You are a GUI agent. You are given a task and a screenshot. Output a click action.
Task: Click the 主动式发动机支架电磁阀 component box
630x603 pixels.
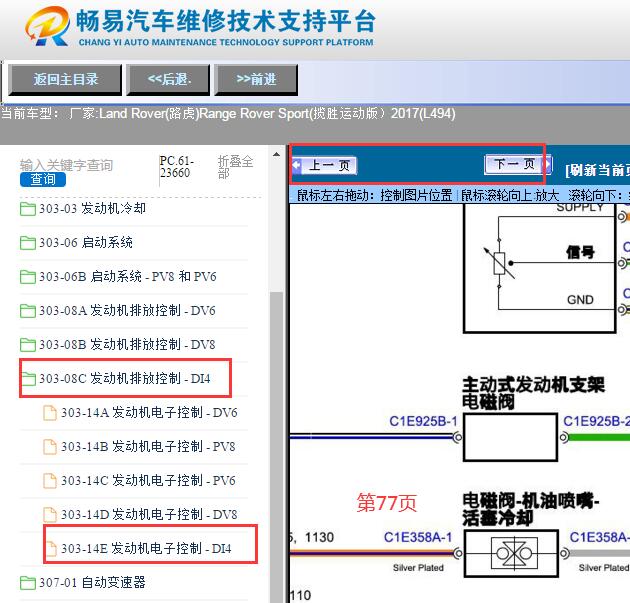click(x=510, y=437)
